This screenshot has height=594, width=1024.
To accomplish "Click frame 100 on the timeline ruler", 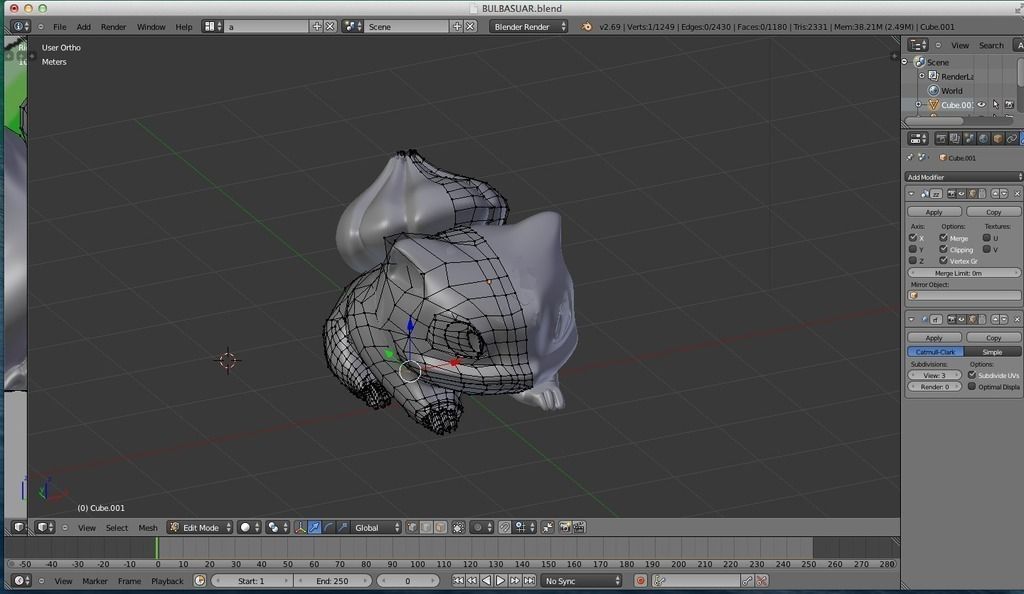I will (417, 564).
